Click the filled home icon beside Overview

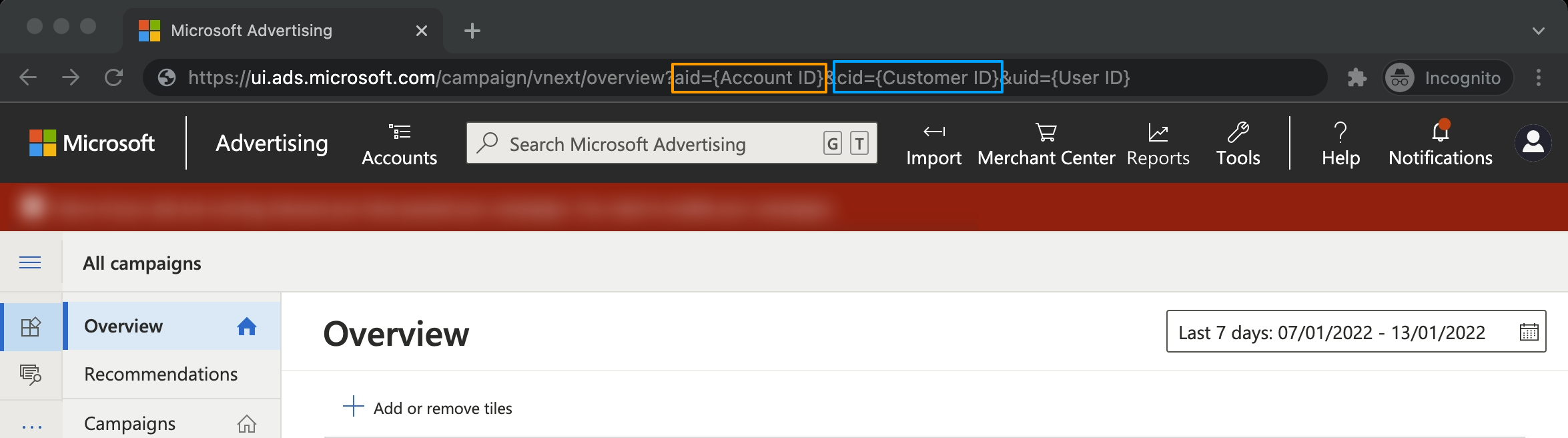click(247, 326)
